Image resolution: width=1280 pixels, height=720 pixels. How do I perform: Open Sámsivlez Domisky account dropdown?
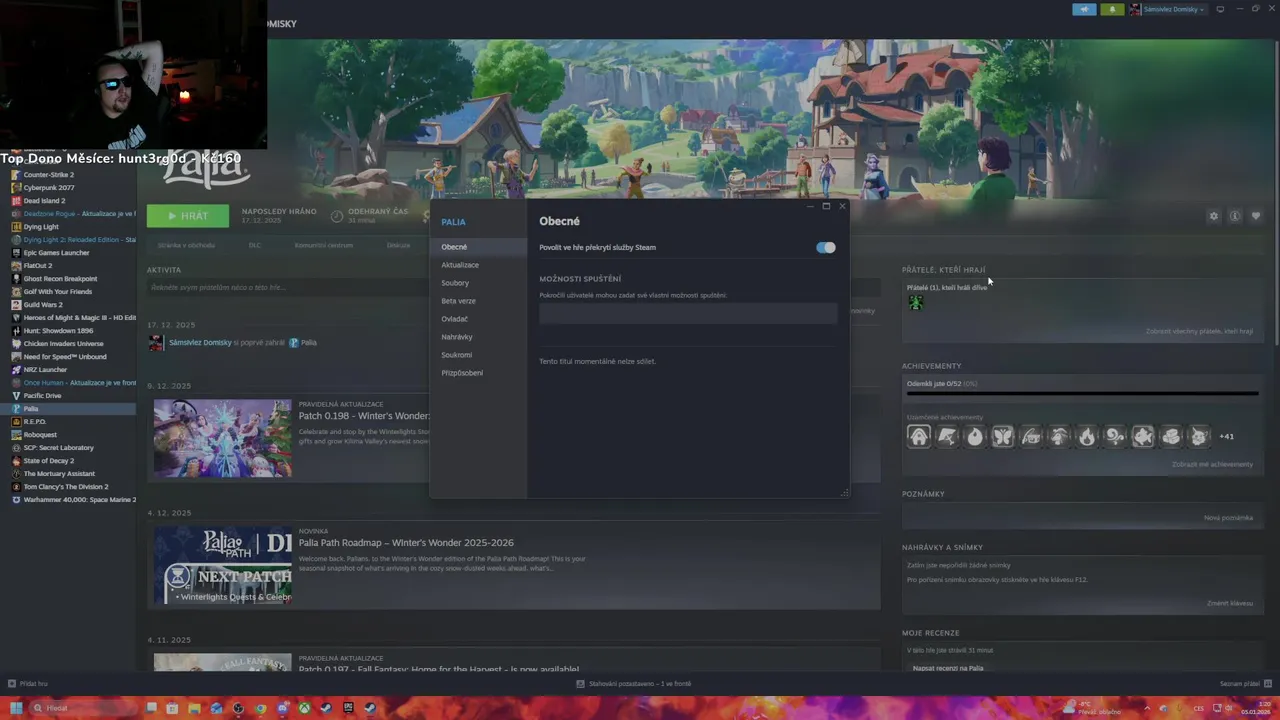(1169, 9)
